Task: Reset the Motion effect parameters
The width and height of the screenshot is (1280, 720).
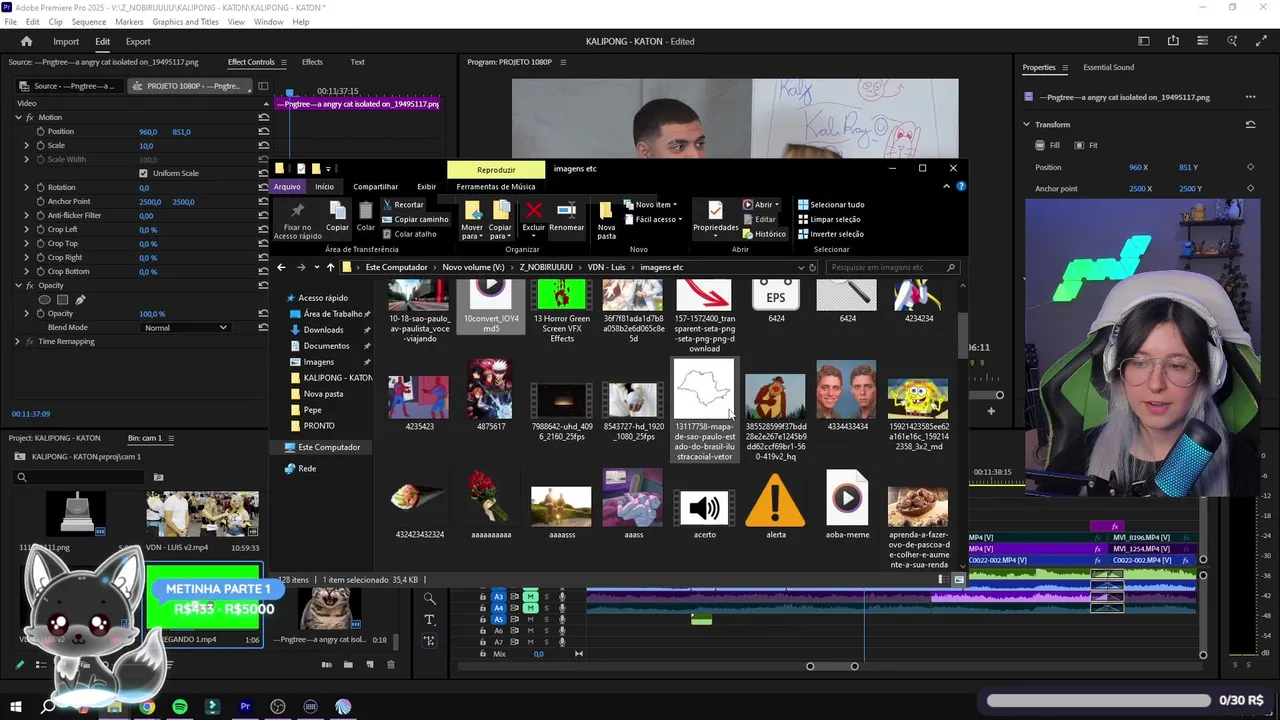Action: [x=263, y=117]
